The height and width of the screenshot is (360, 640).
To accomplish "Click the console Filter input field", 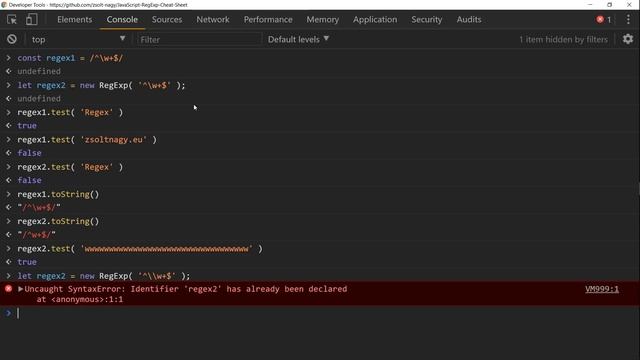I will pos(199,39).
